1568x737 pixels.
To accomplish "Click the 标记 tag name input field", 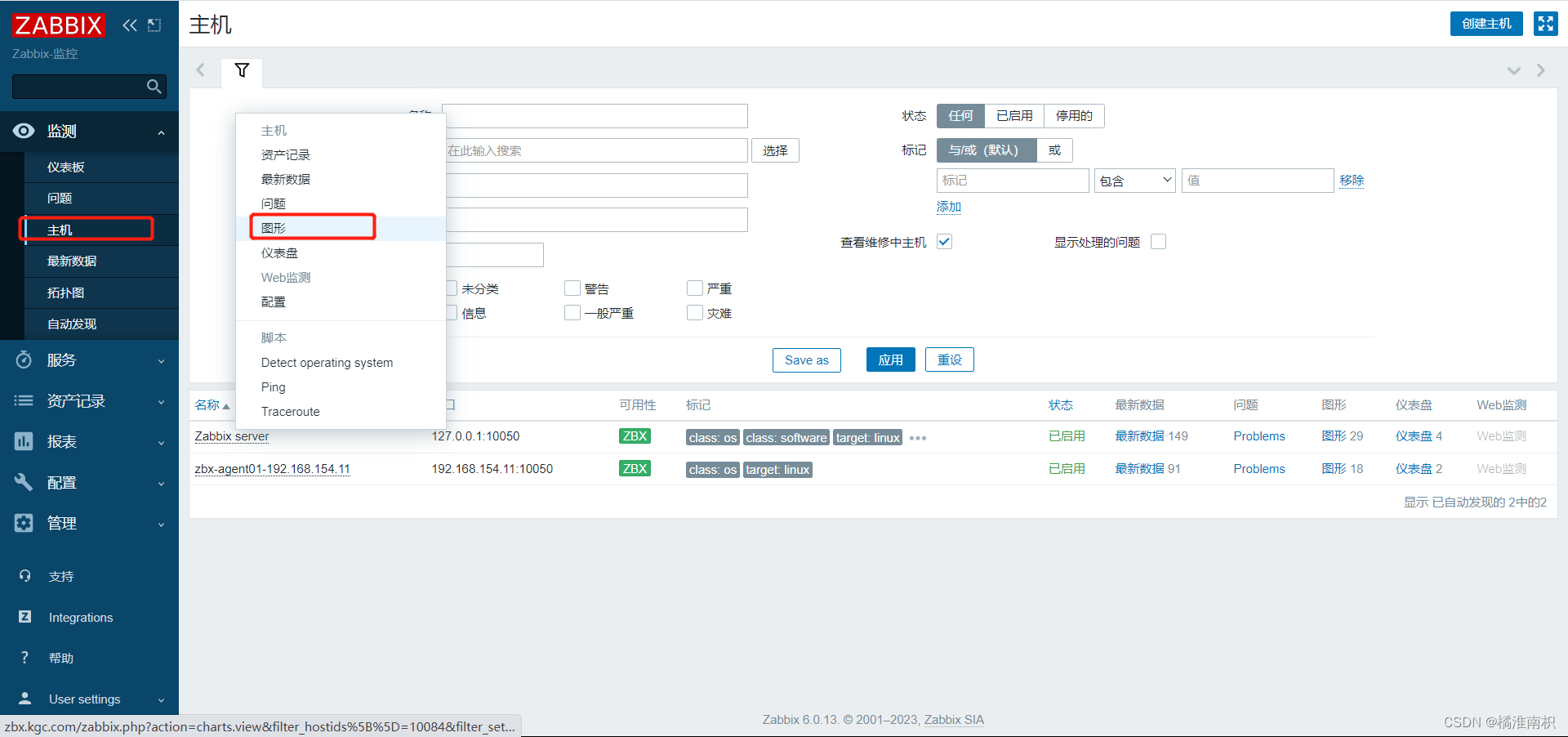I will point(1013,181).
